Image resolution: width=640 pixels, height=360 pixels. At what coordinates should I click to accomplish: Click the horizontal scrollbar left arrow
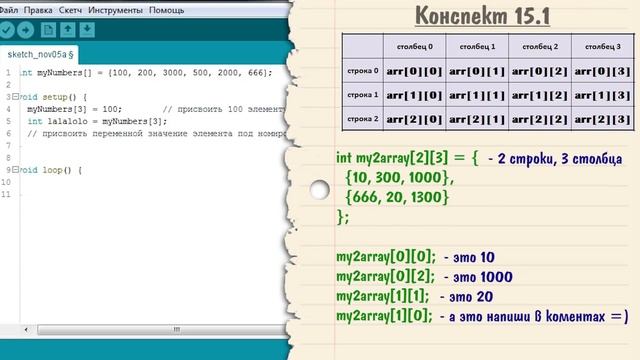26,329
